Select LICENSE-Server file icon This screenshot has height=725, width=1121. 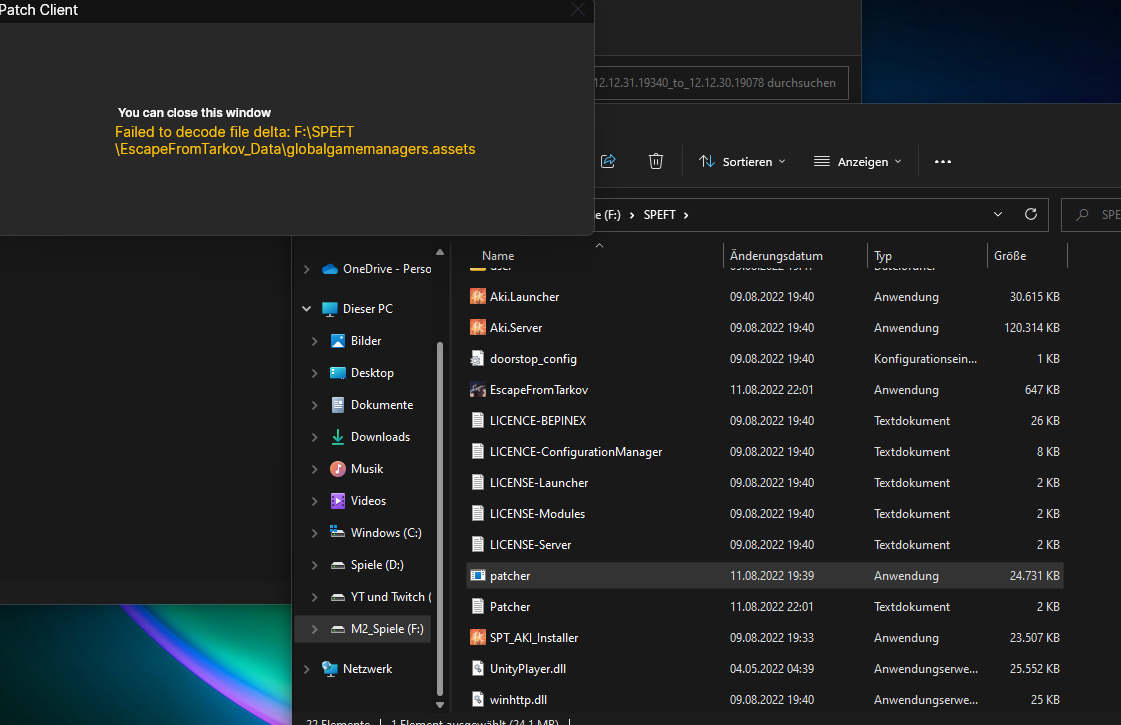[x=478, y=544]
